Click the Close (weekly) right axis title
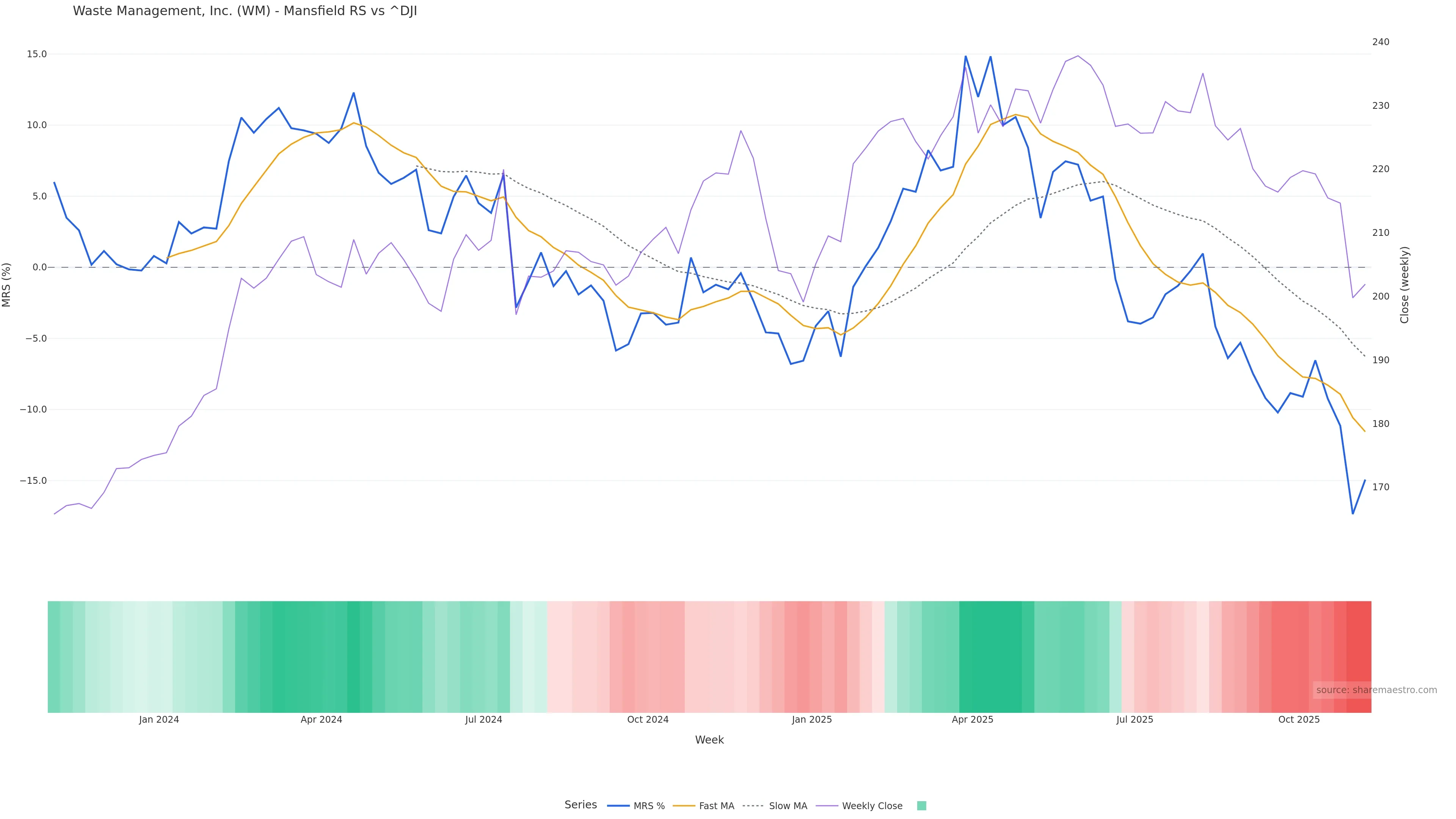This screenshot has width=1456, height=819. click(1404, 285)
